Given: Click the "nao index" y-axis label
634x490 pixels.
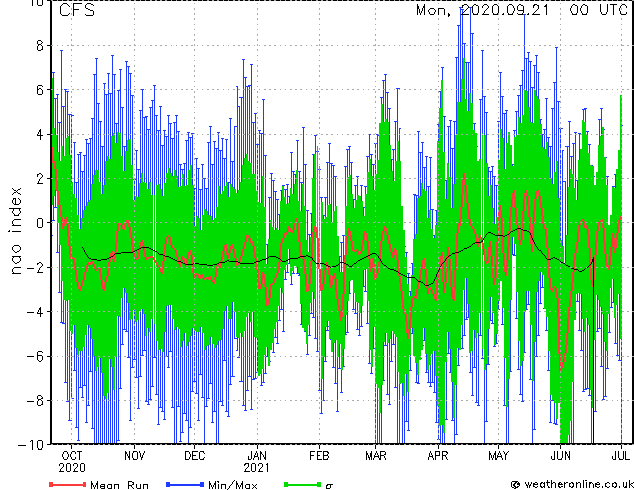Looking at the screenshot, I should [x=15, y=231].
